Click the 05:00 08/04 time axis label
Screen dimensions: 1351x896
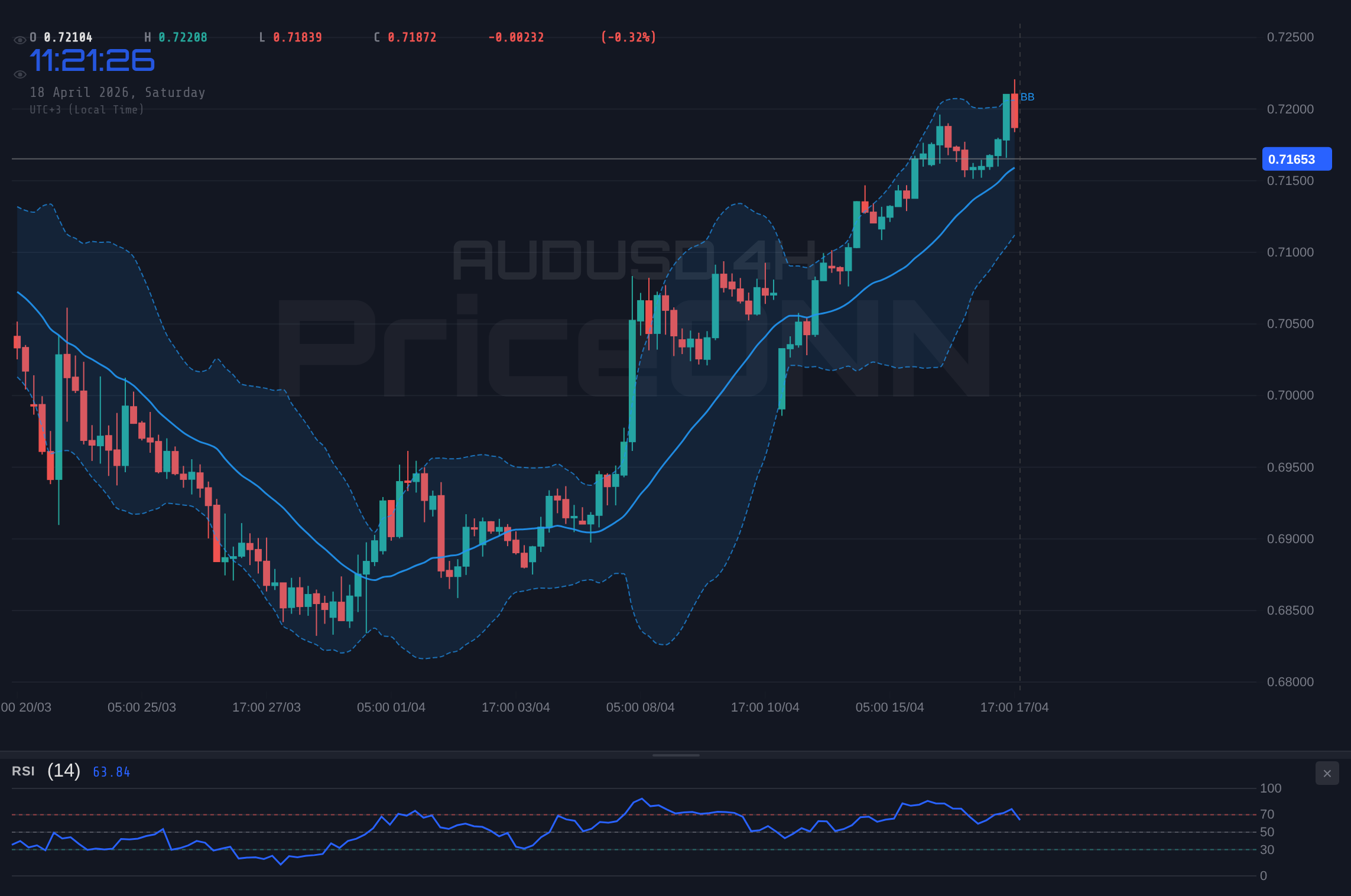pyautogui.click(x=641, y=707)
